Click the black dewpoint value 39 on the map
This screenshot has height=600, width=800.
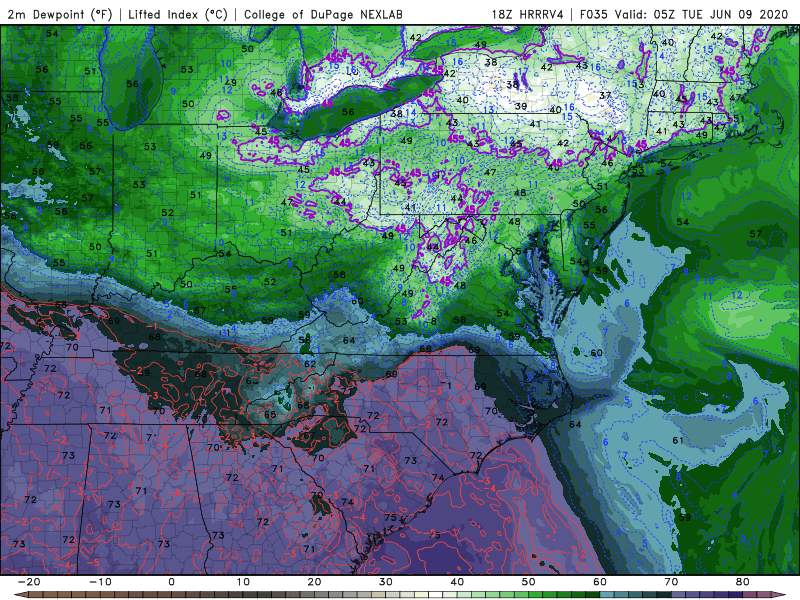[521, 106]
